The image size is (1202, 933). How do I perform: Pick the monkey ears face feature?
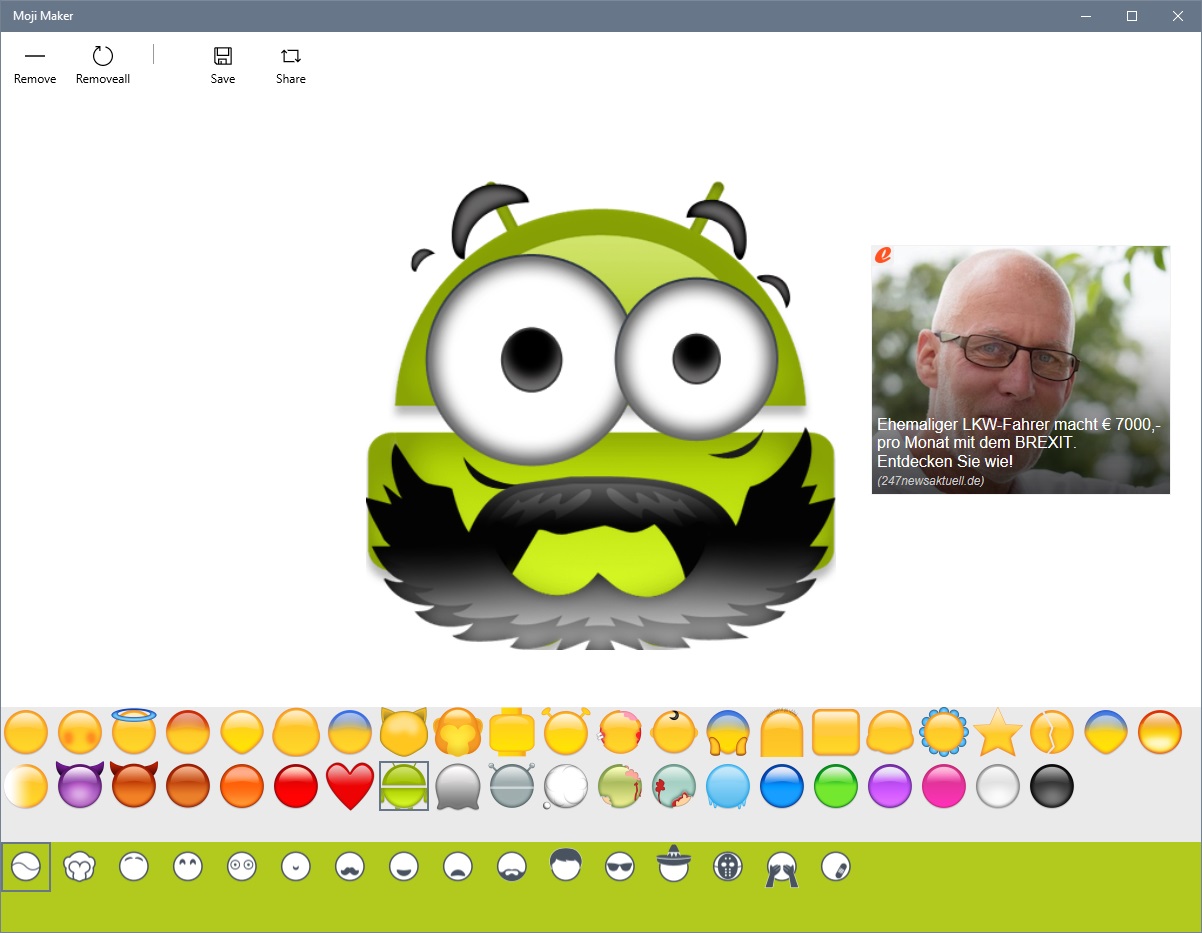(80, 867)
